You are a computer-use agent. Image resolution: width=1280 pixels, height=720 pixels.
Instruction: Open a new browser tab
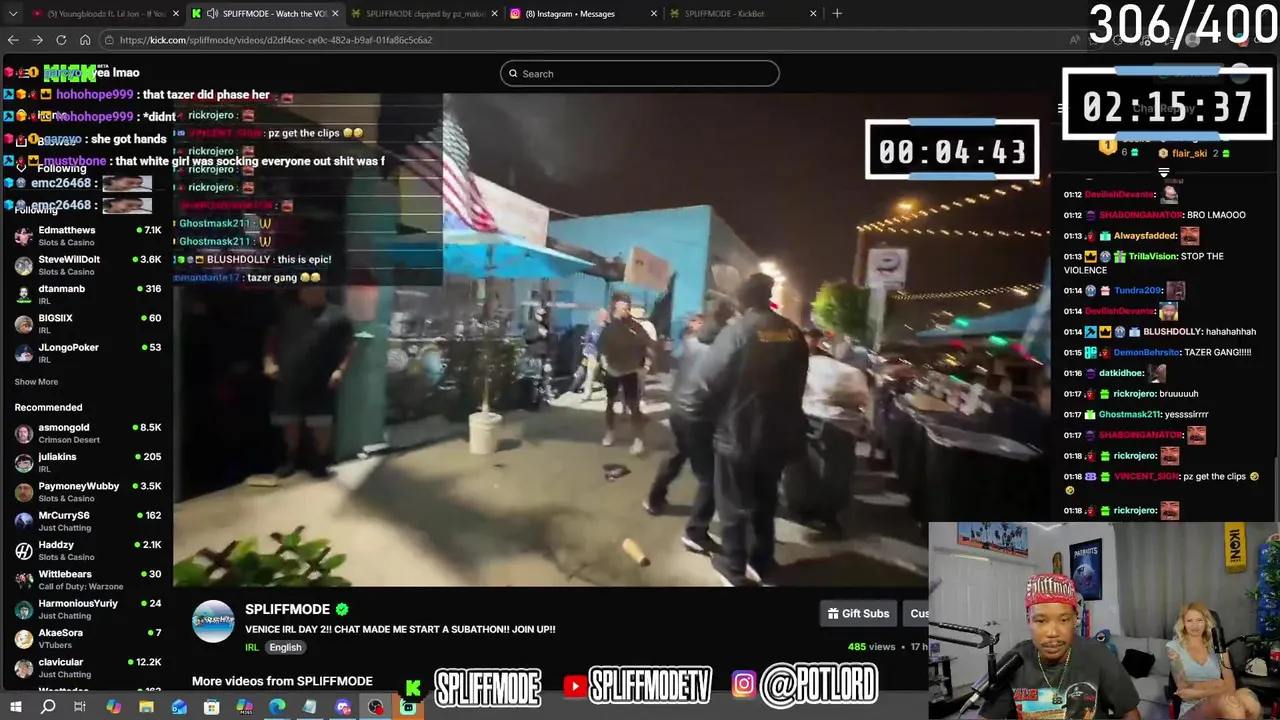837,13
